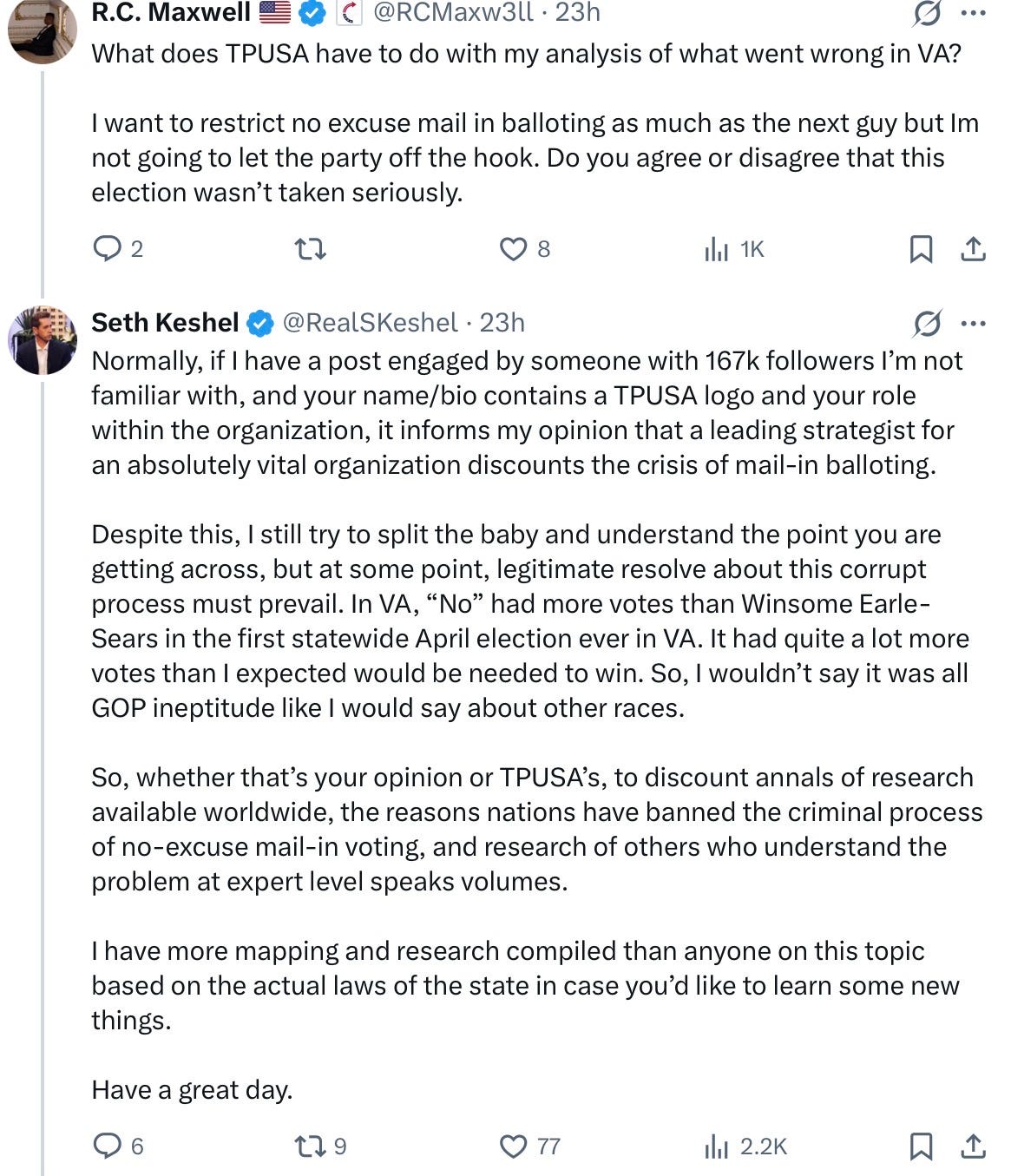Open the @RealSKeshel handle link
The image size is (1011, 1176).
370,323
